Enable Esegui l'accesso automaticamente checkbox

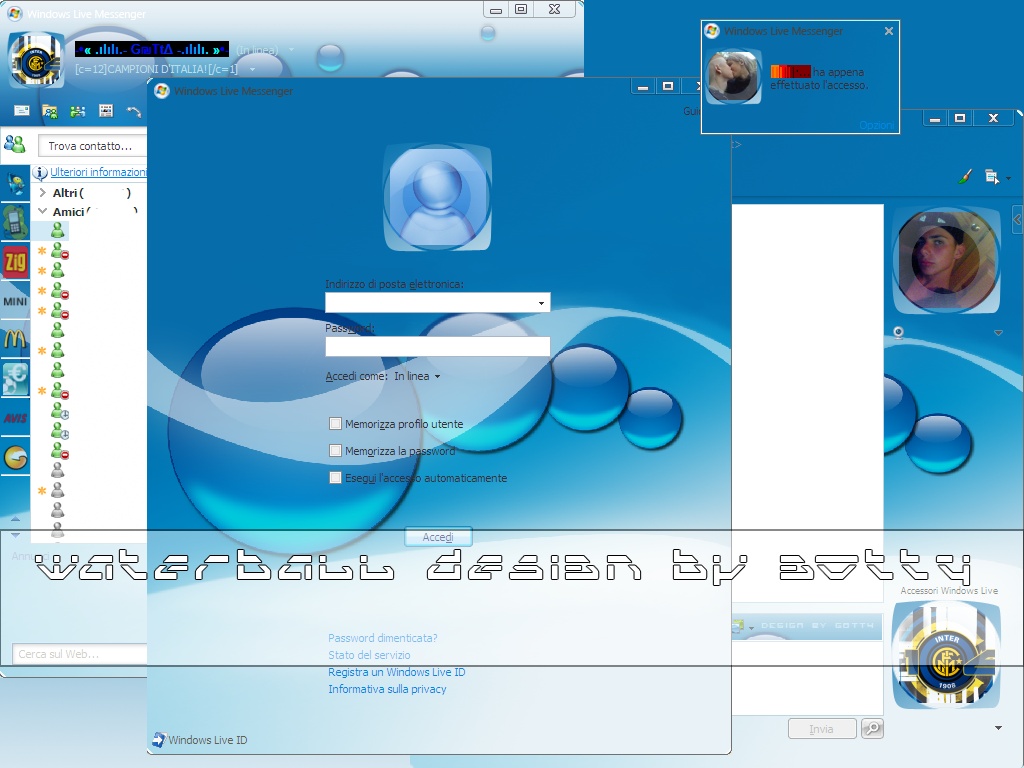click(335, 477)
